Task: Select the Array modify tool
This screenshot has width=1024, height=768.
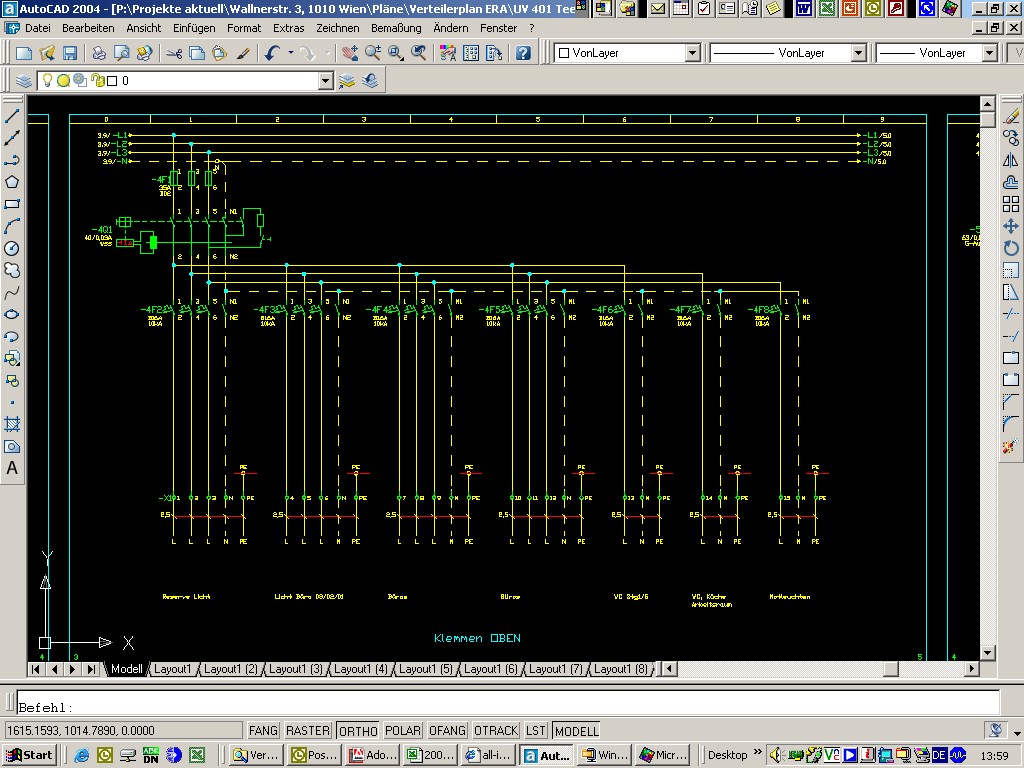Action: pos(1011,204)
